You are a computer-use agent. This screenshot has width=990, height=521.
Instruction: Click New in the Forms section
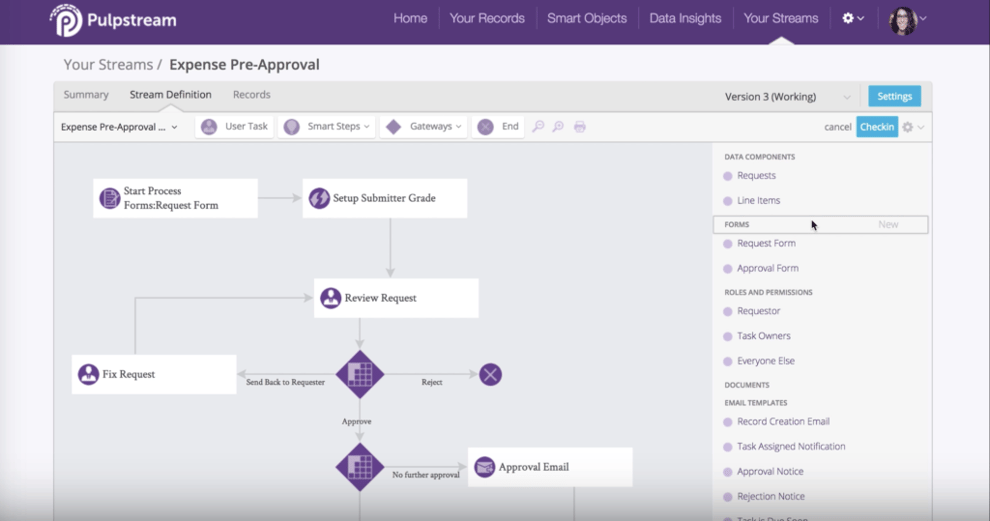(888, 225)
